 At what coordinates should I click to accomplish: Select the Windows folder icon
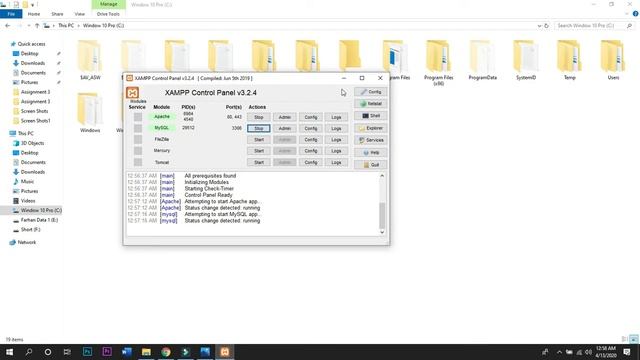point(90,109)
